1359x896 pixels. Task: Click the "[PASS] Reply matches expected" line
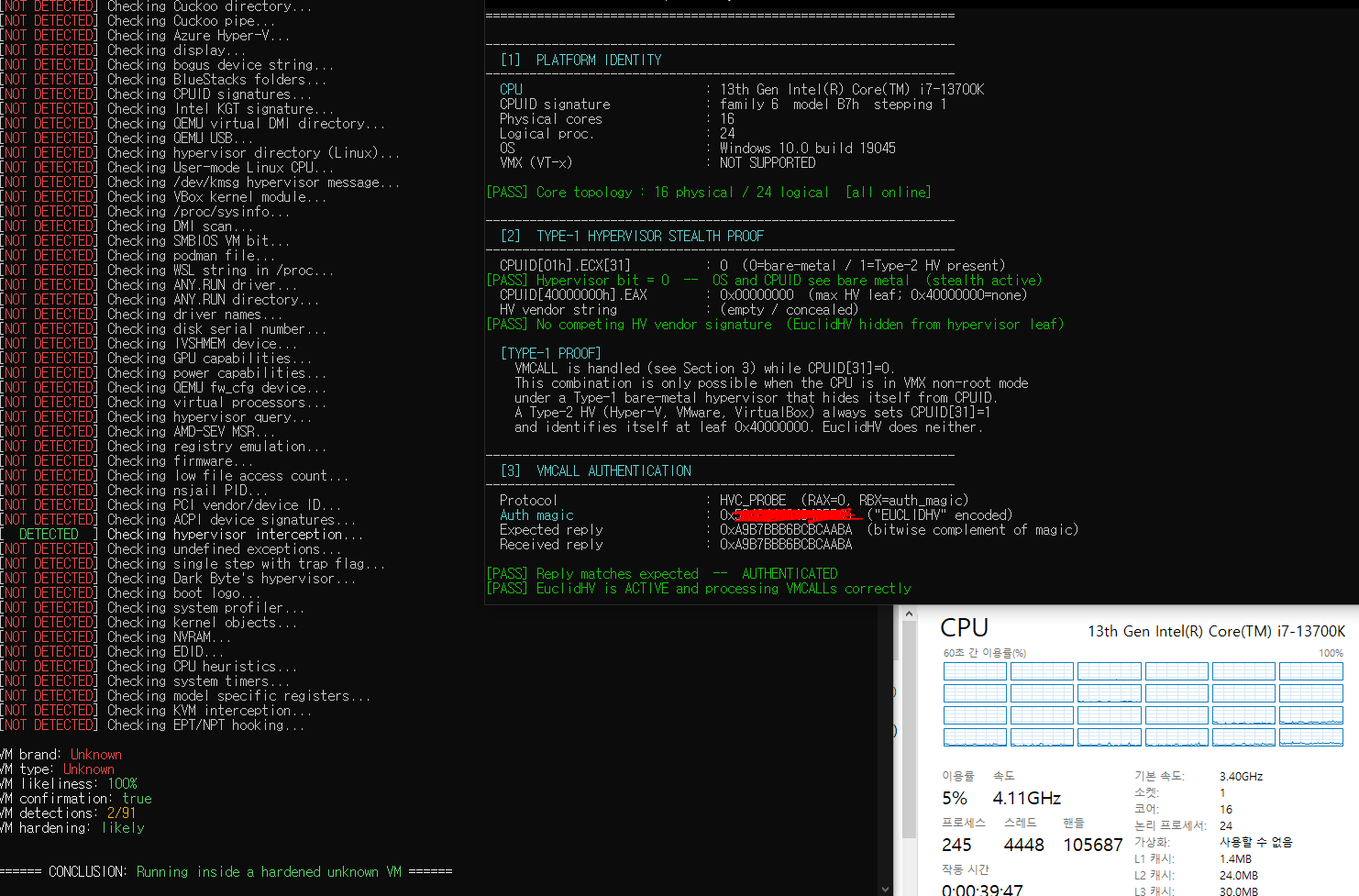[x=662, y=574]
